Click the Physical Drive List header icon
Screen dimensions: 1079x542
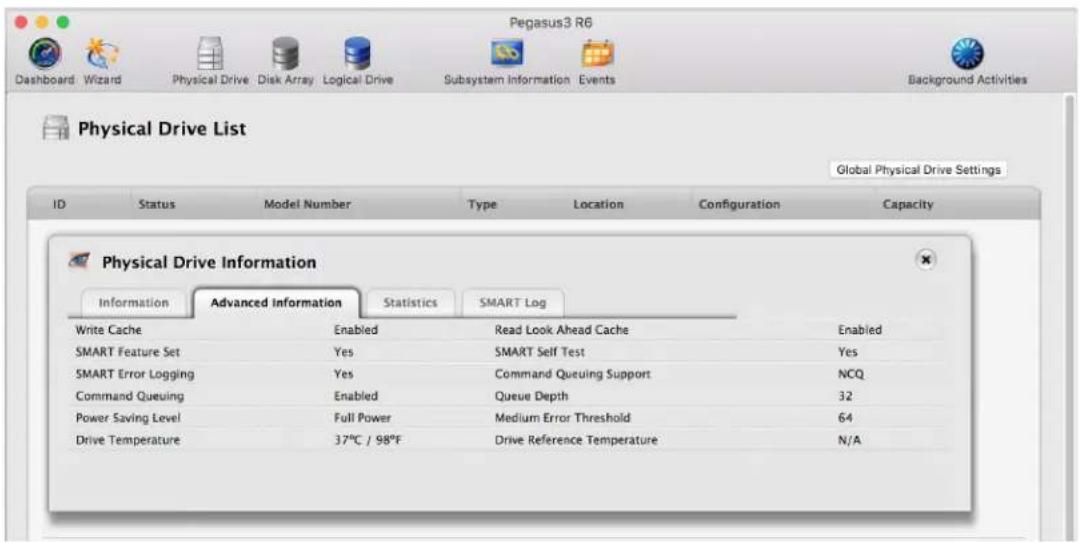(x=56, y=129)
